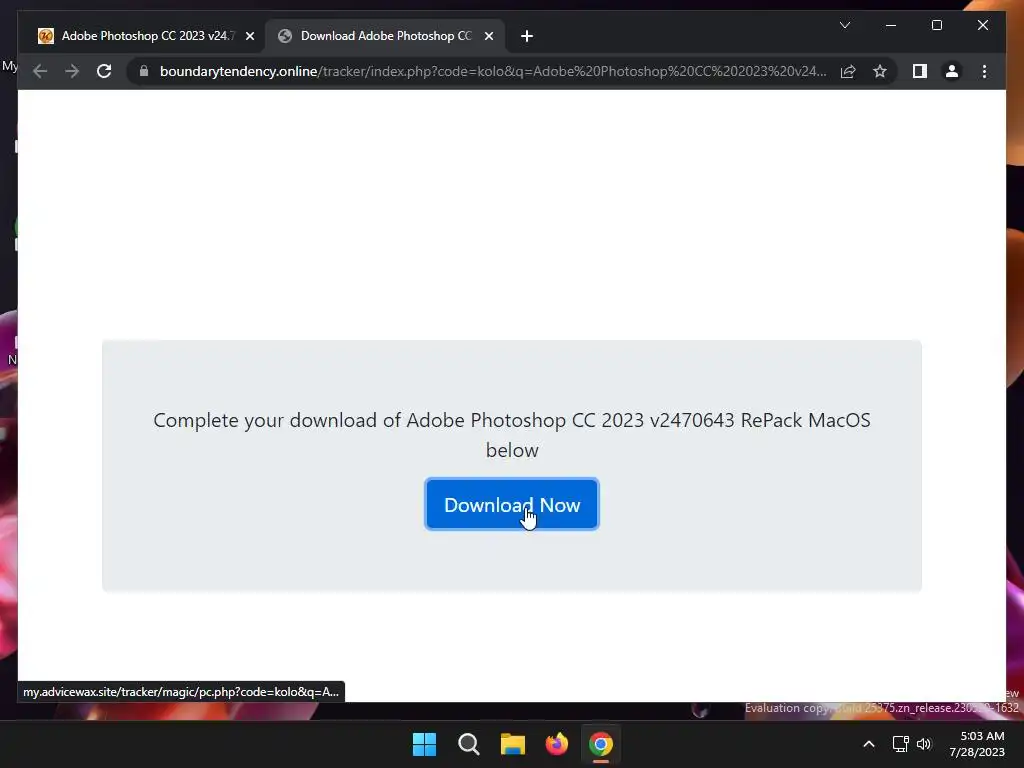Launch Firefox from the taskbar
The width and height of the screenshot is (1024, 768).
pos(556,744)
